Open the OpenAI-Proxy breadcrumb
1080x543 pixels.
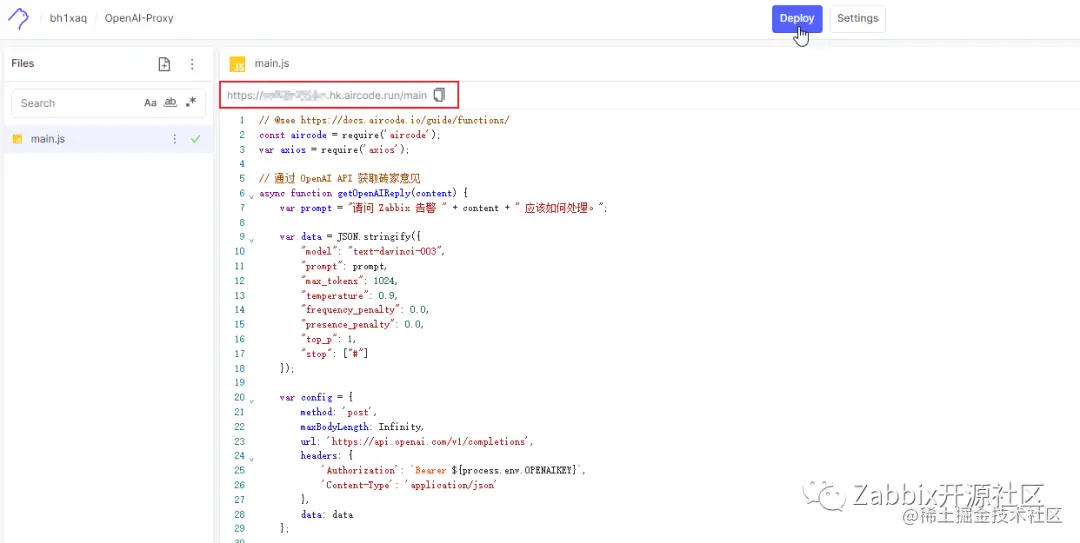[x=139, y=19]
